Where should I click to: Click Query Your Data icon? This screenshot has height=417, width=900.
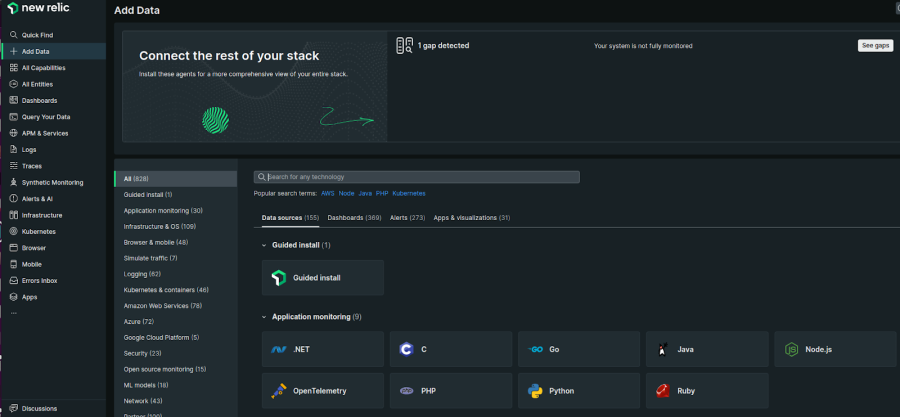point(14,117)
